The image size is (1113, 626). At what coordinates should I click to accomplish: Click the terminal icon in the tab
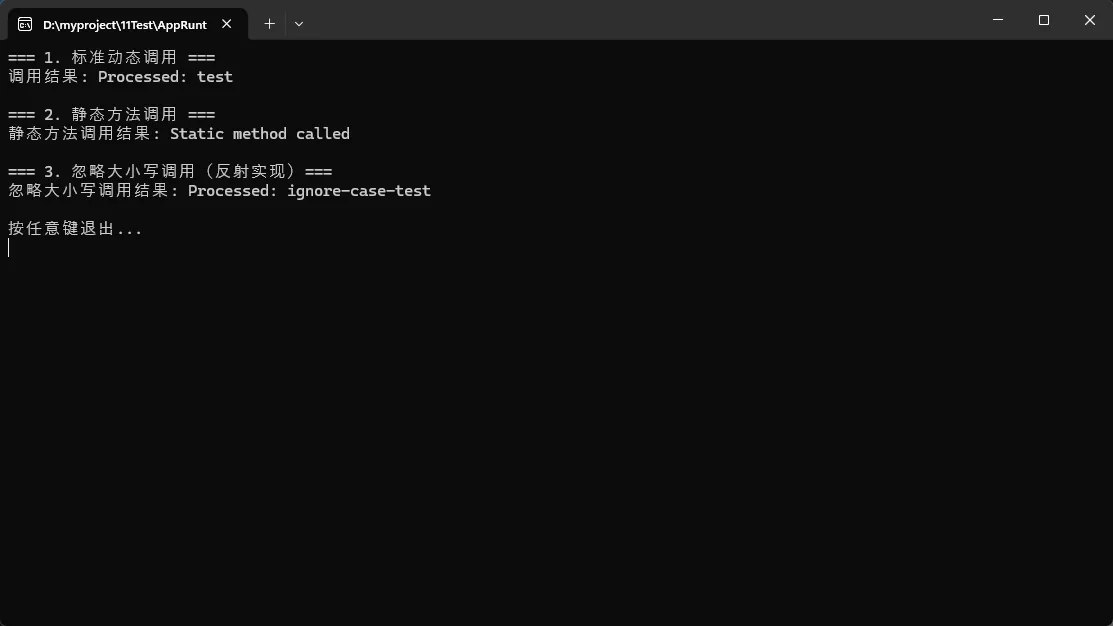click(x=25, y=24)
